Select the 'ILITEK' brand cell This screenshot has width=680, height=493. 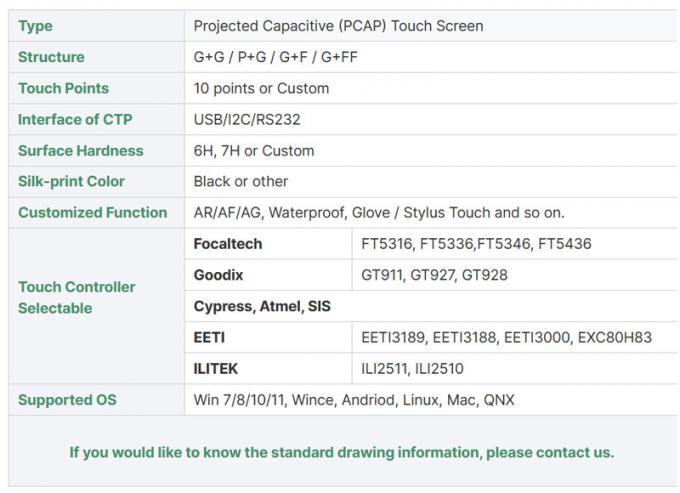click(216, 368)
